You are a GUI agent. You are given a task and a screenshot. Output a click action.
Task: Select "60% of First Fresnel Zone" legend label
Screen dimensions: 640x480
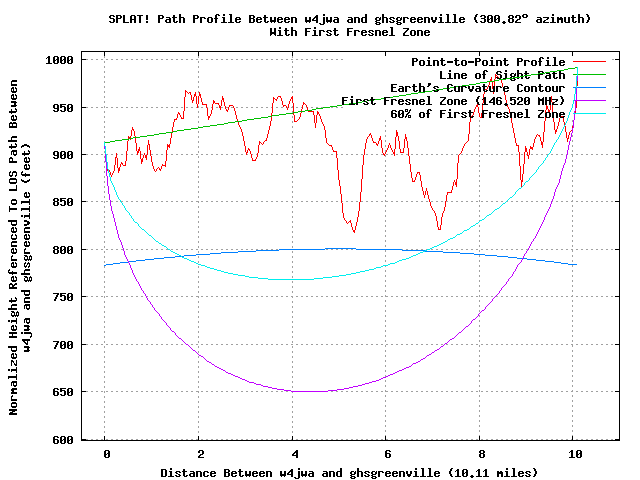[477, 114]
